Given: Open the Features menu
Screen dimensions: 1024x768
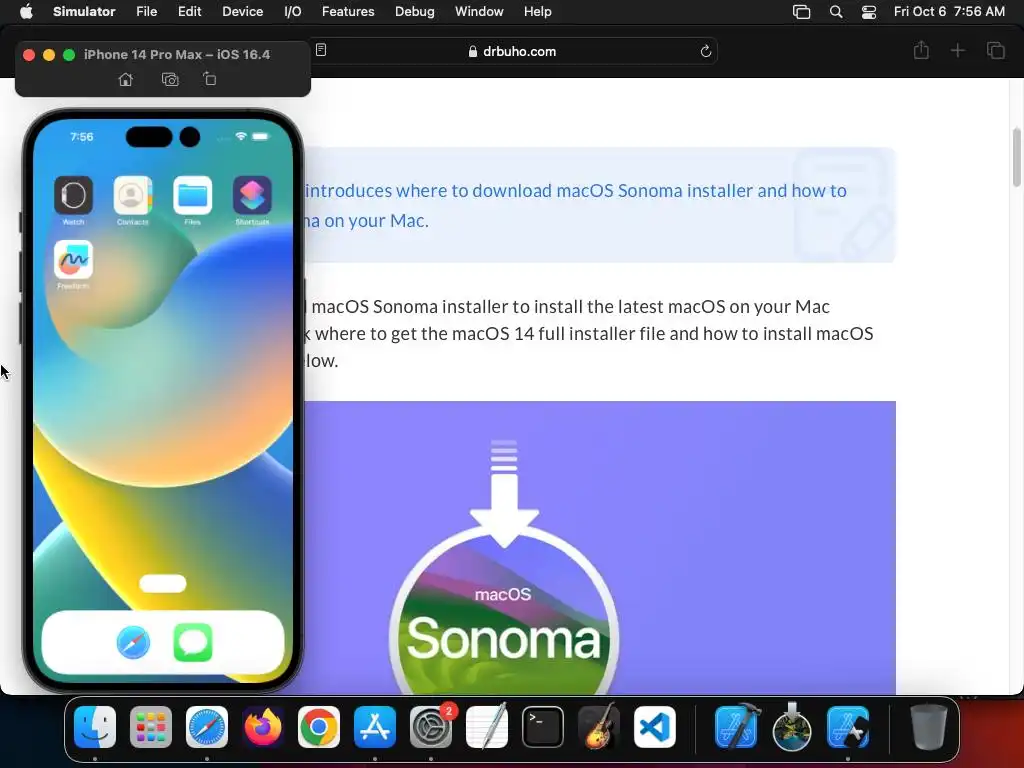Looking at the screenshot, I should pos(348,12).
